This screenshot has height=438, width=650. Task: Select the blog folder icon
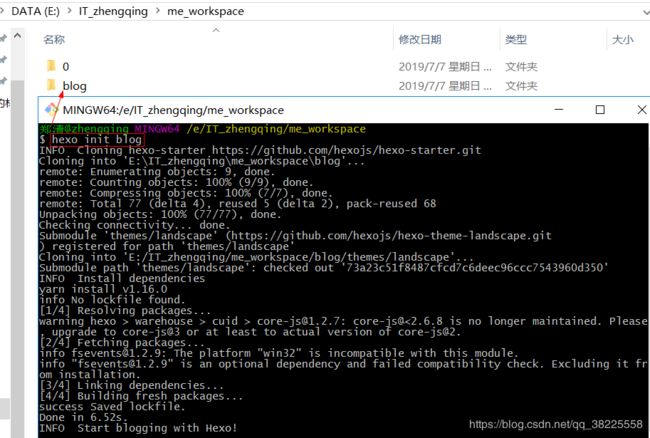[51, 85]
